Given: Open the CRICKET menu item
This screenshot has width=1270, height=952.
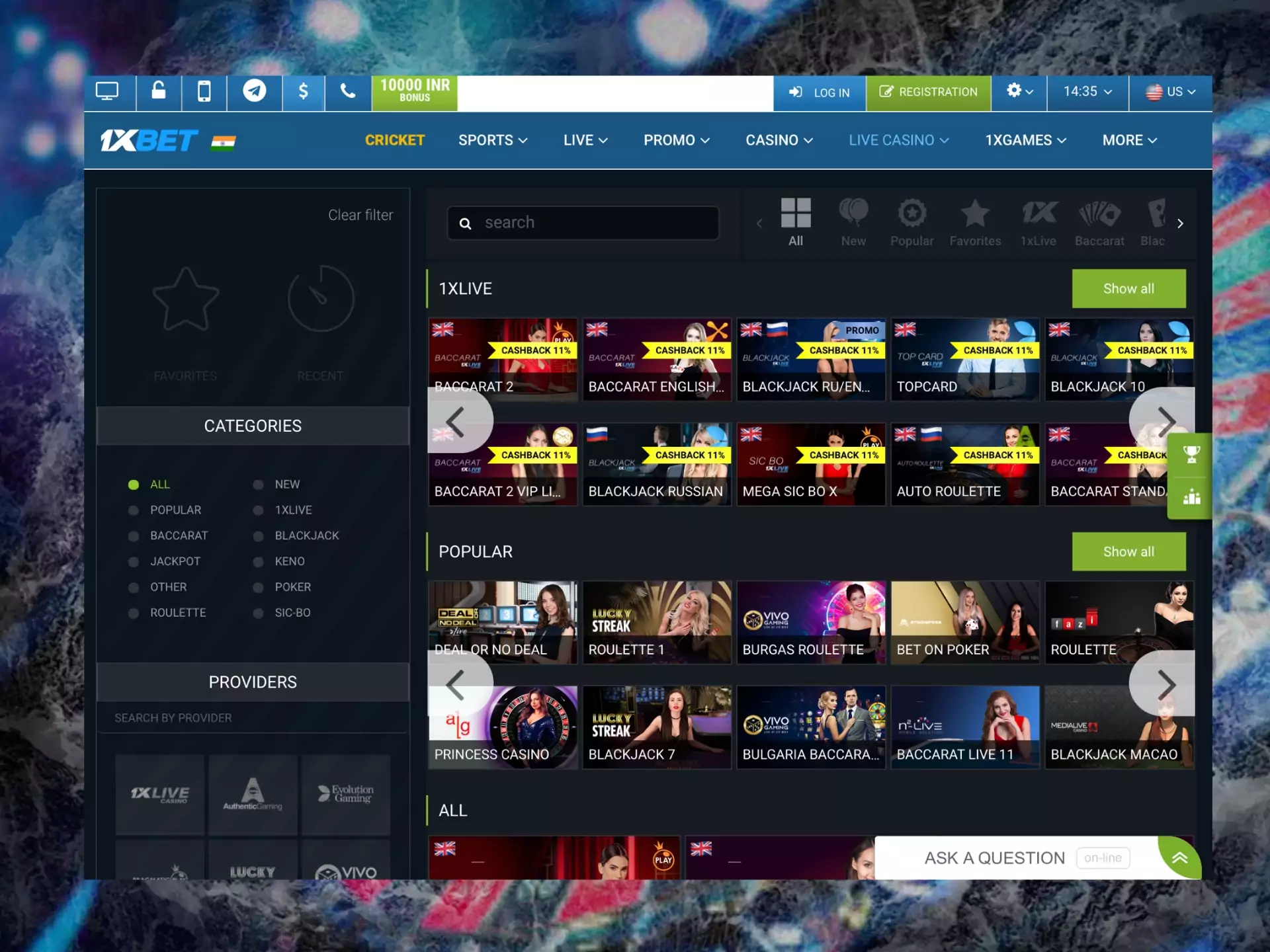Looking at the screenshot, I should click(395, 140).
